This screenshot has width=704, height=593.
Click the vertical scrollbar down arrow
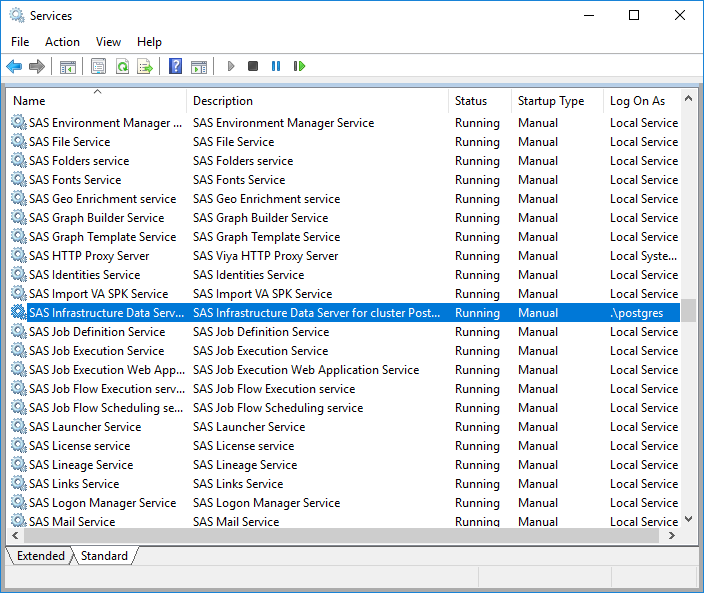tap(688, 520)
